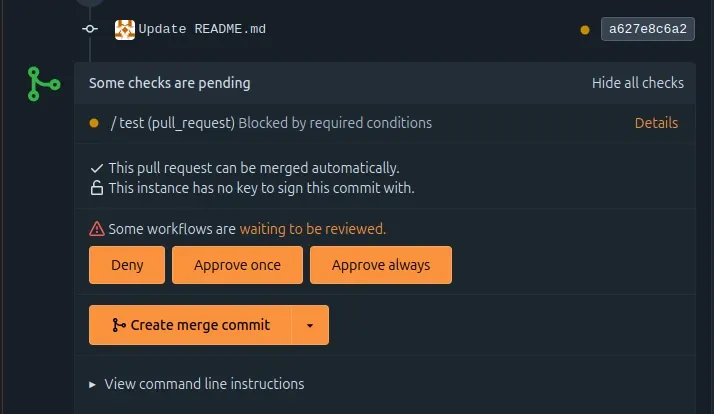Click the author avatar beside Update README.md
The height and width of the screenshot is (414, 714).
[125, 29]
